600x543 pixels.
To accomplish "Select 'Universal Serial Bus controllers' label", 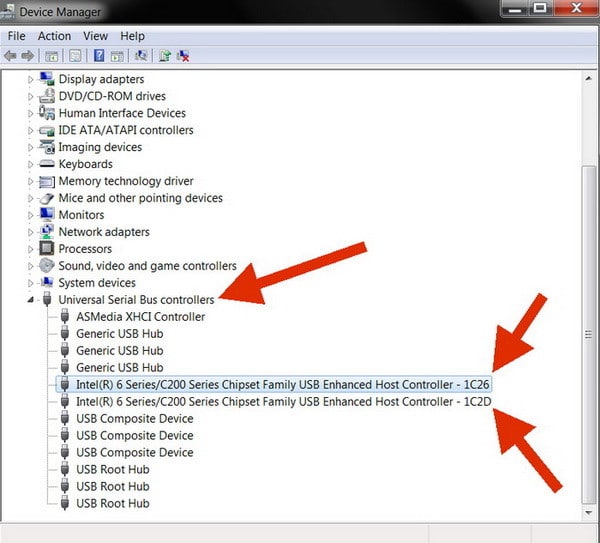I will [x=136, y=300].
